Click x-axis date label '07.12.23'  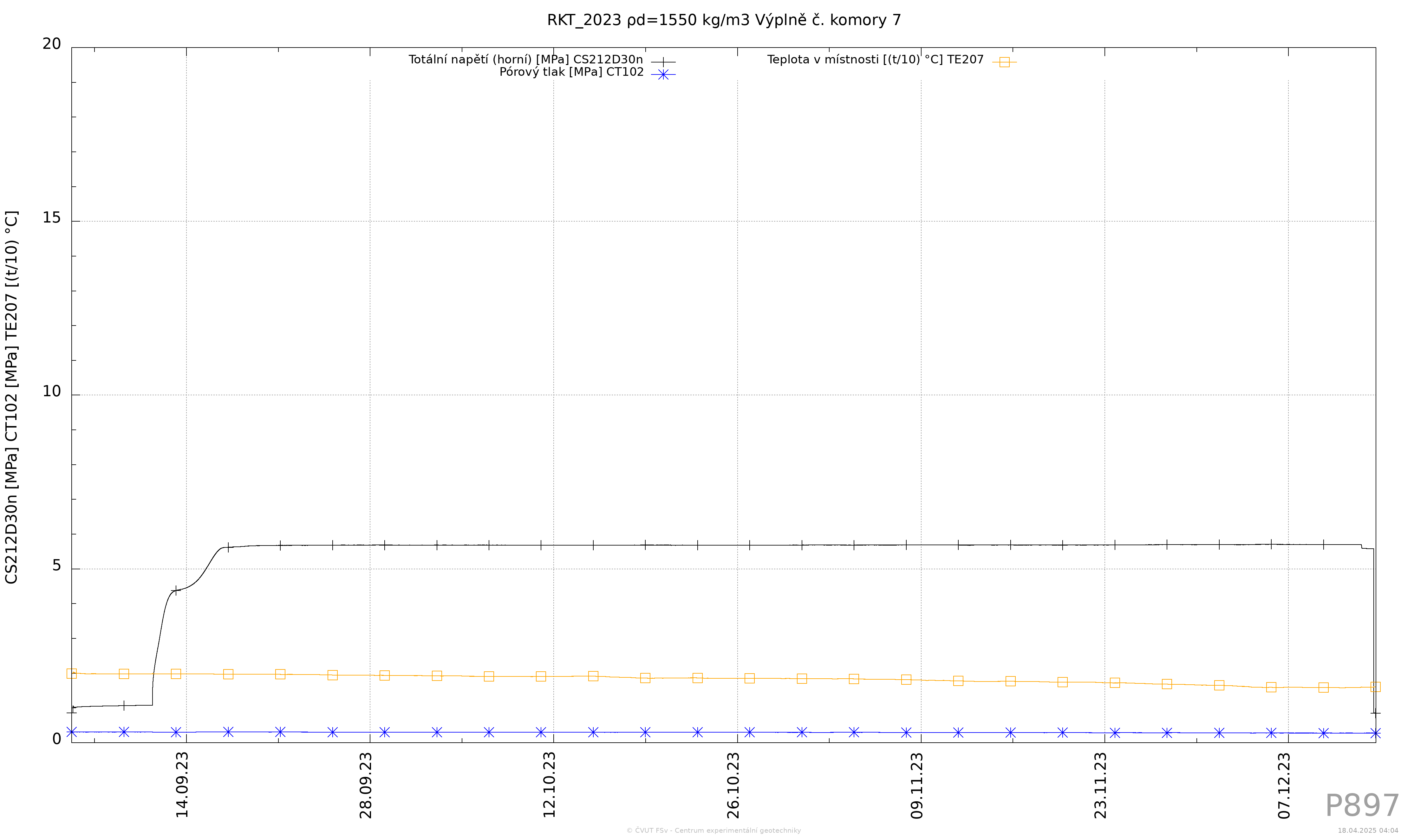[x=1284, y=785]
